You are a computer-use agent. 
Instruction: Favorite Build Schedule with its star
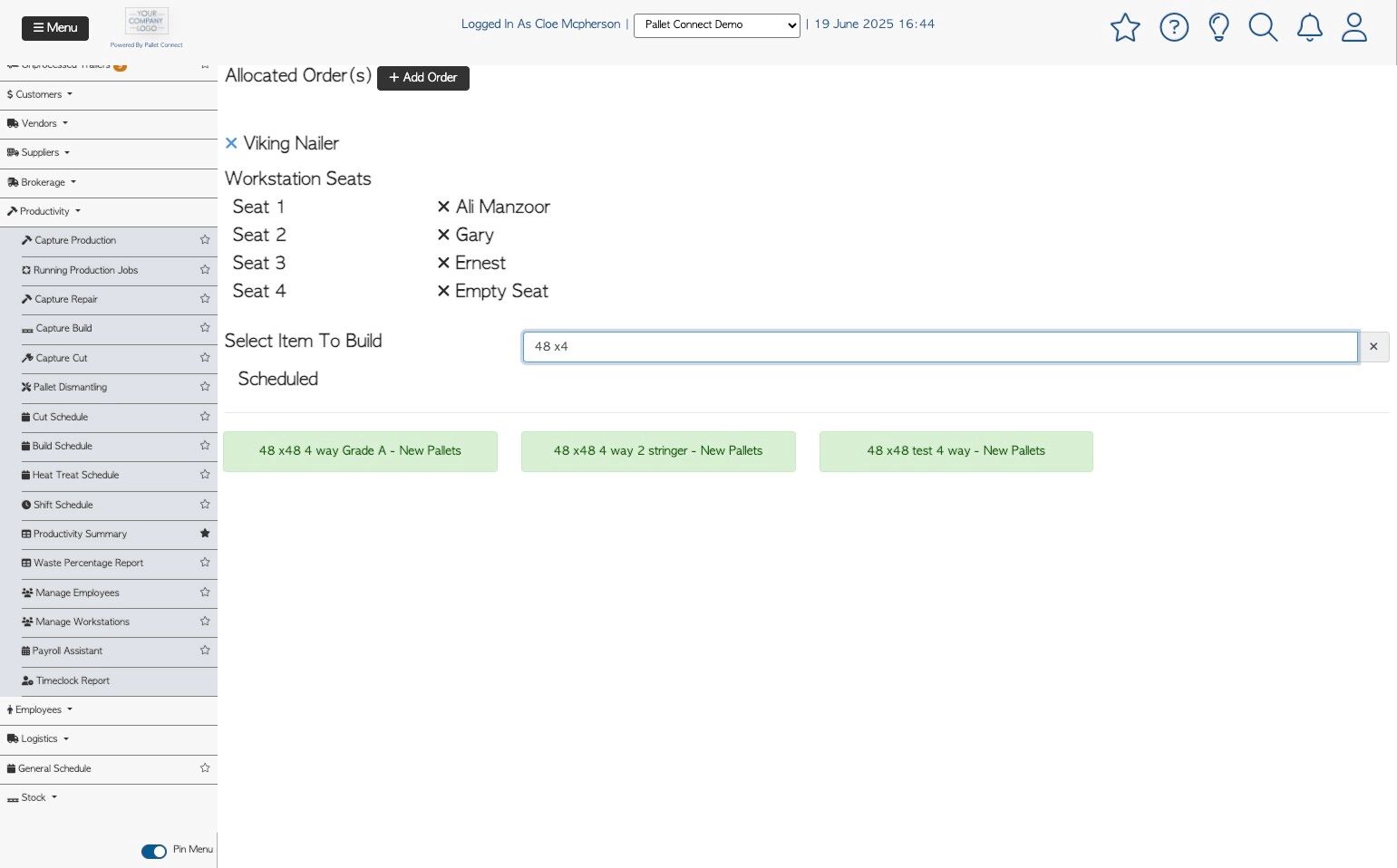click(205, 446)
